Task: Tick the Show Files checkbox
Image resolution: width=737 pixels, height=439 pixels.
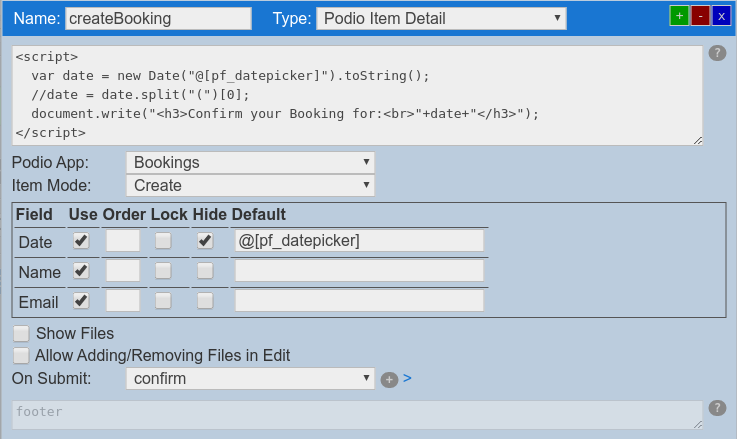Action: (21, 333)
